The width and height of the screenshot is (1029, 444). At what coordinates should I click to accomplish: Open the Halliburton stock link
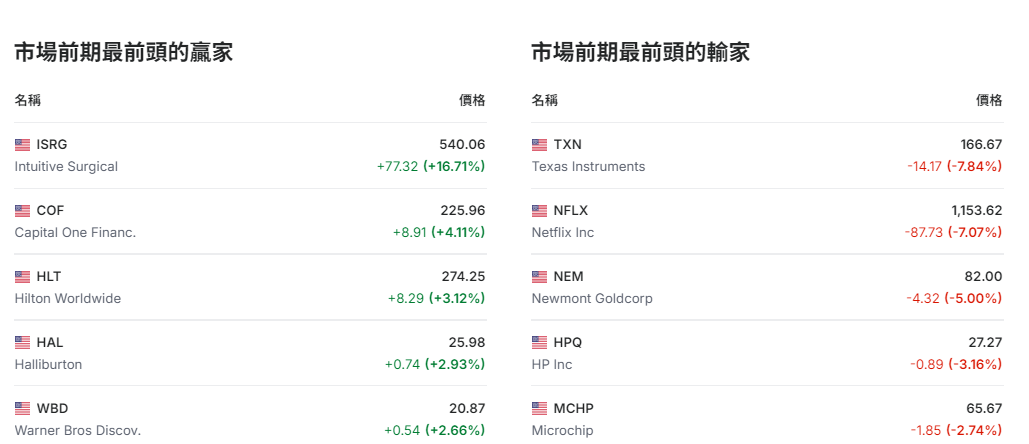pyautogui.click(x=48, y=365)
